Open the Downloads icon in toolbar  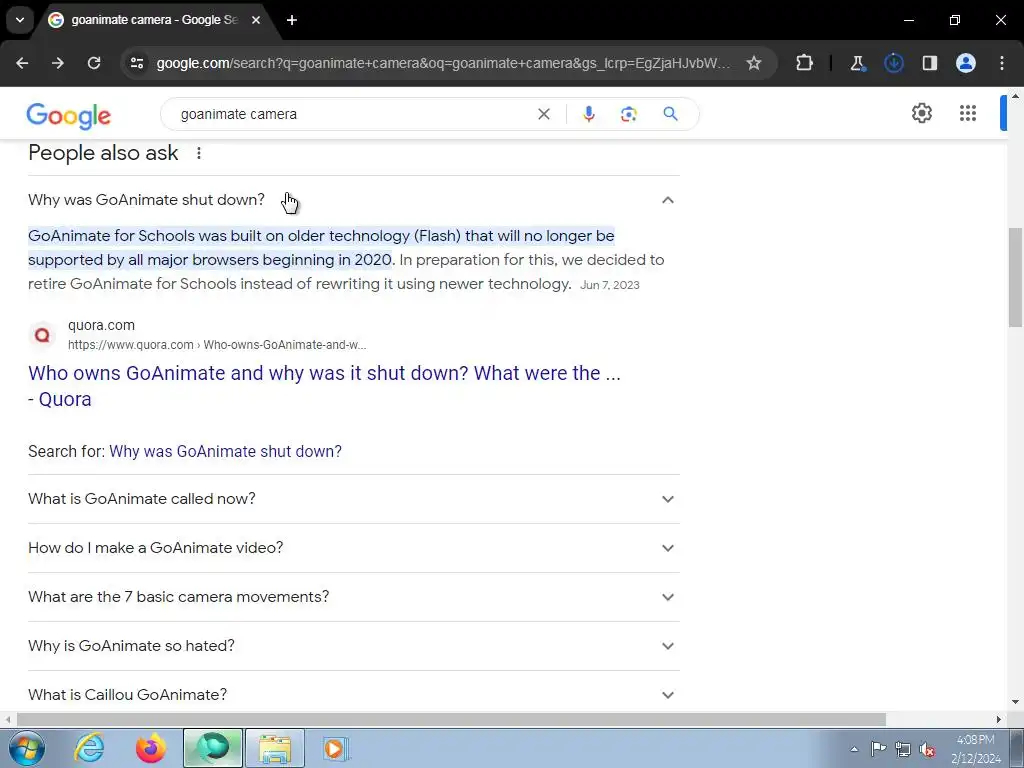[x=893, y=63]
